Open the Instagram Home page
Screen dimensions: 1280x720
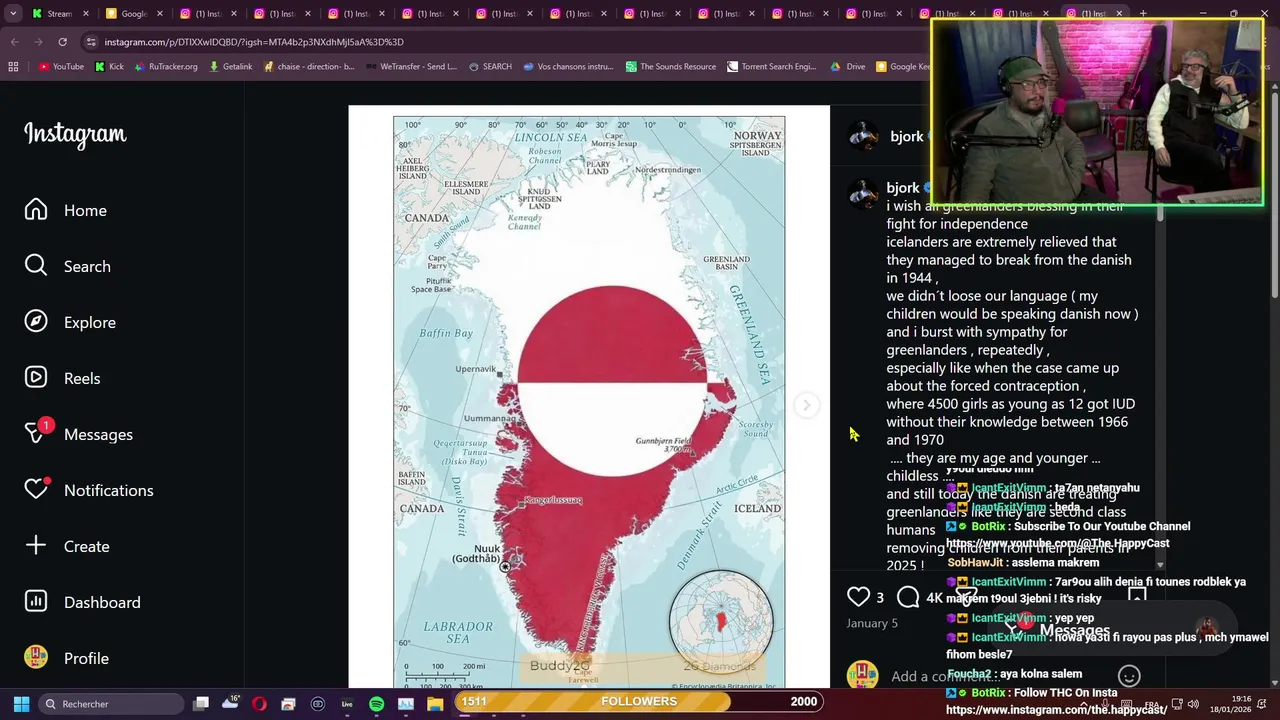coord(66,210)
